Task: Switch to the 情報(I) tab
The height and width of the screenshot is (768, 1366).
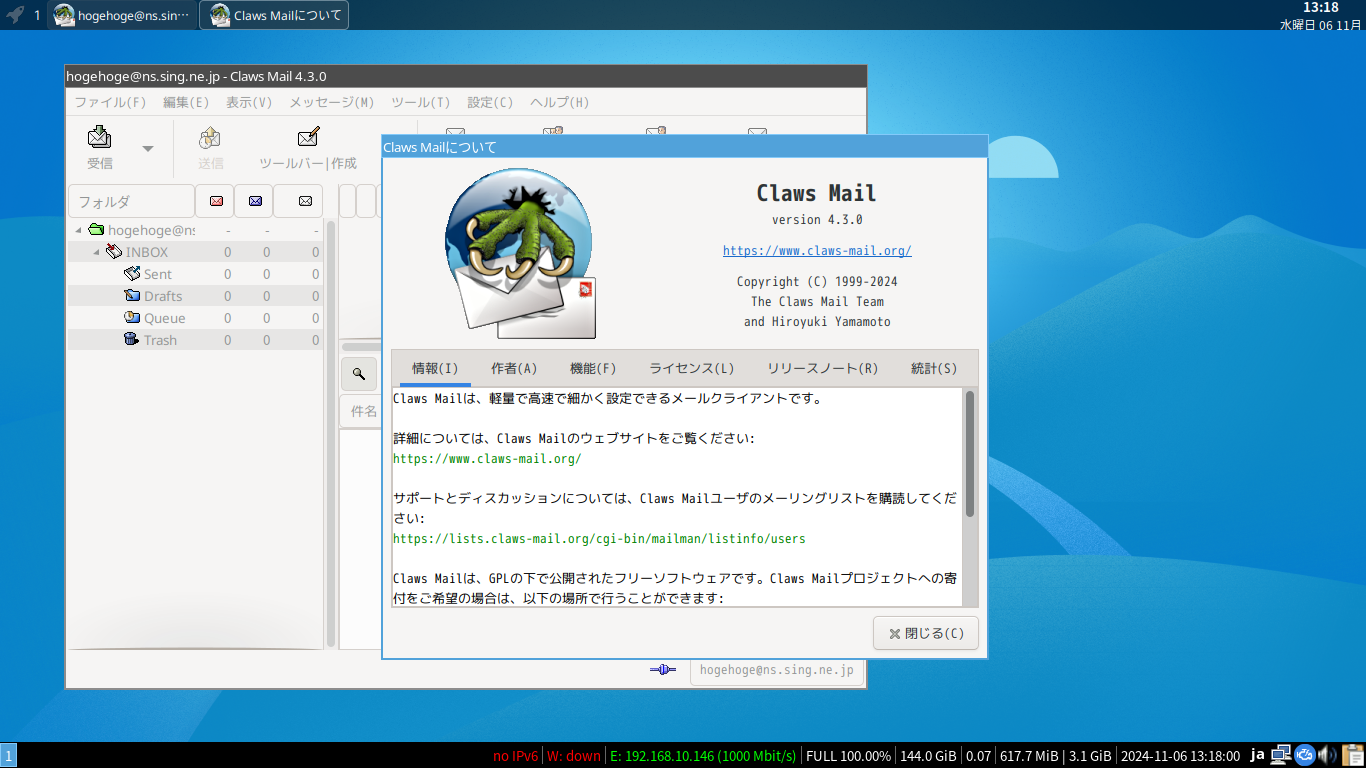Action: tap(435, 368)
